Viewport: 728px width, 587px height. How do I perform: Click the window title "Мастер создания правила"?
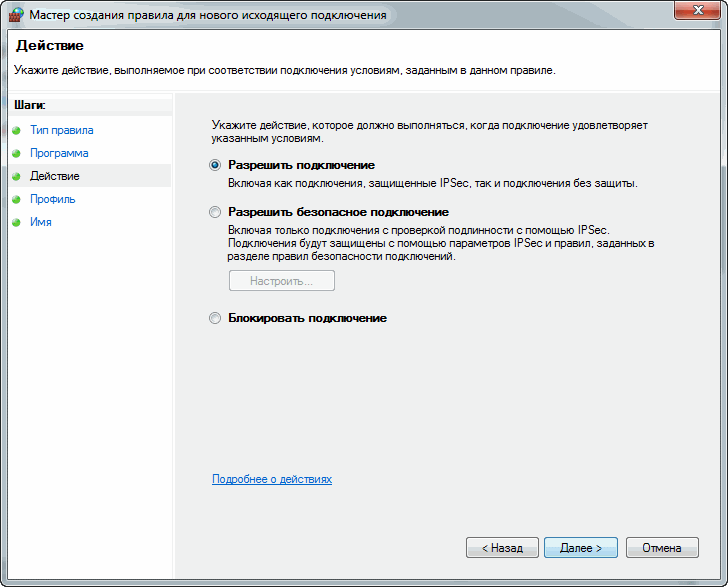[x=101, y=15]
